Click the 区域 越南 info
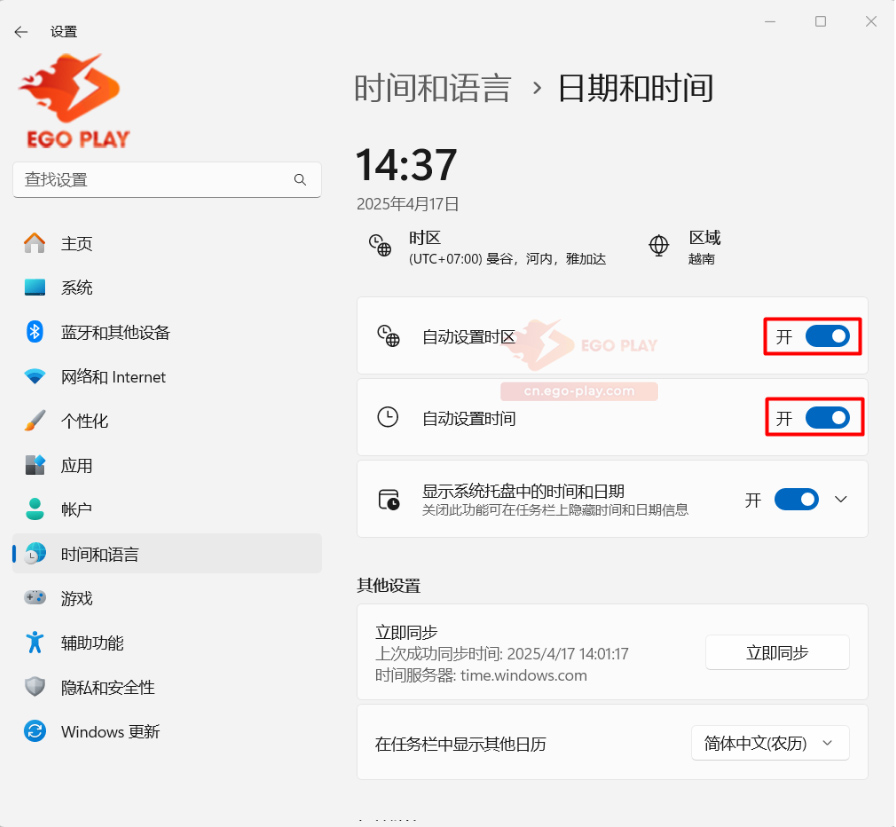 tap(705, 247)
